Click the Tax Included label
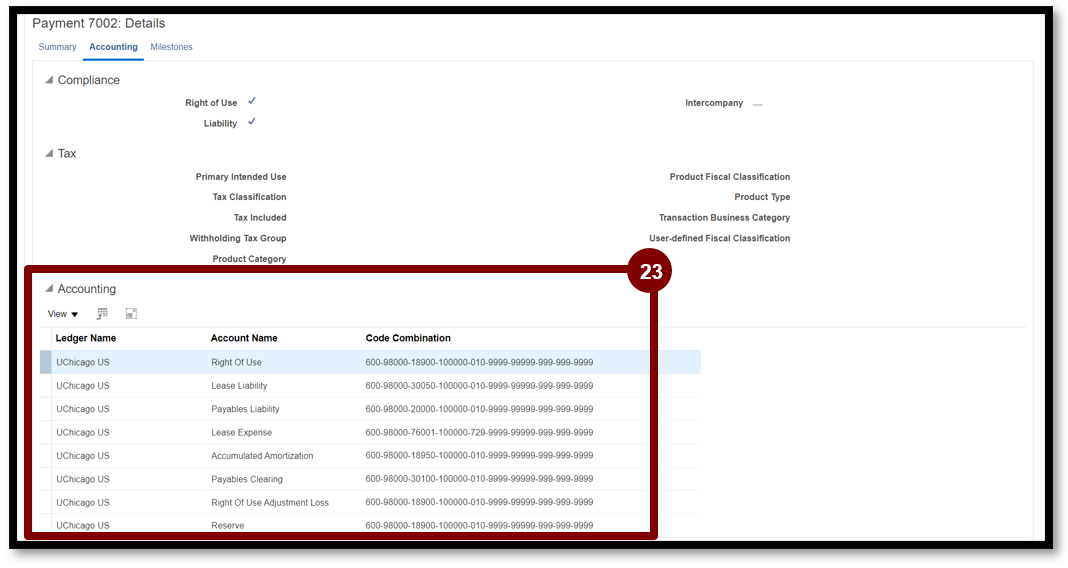 pos(260,217)
